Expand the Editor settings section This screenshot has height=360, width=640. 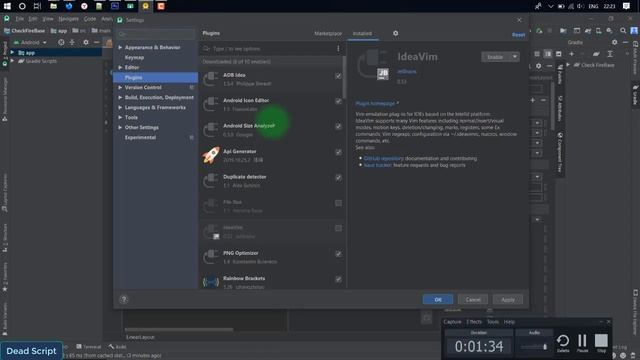(120, 67)
